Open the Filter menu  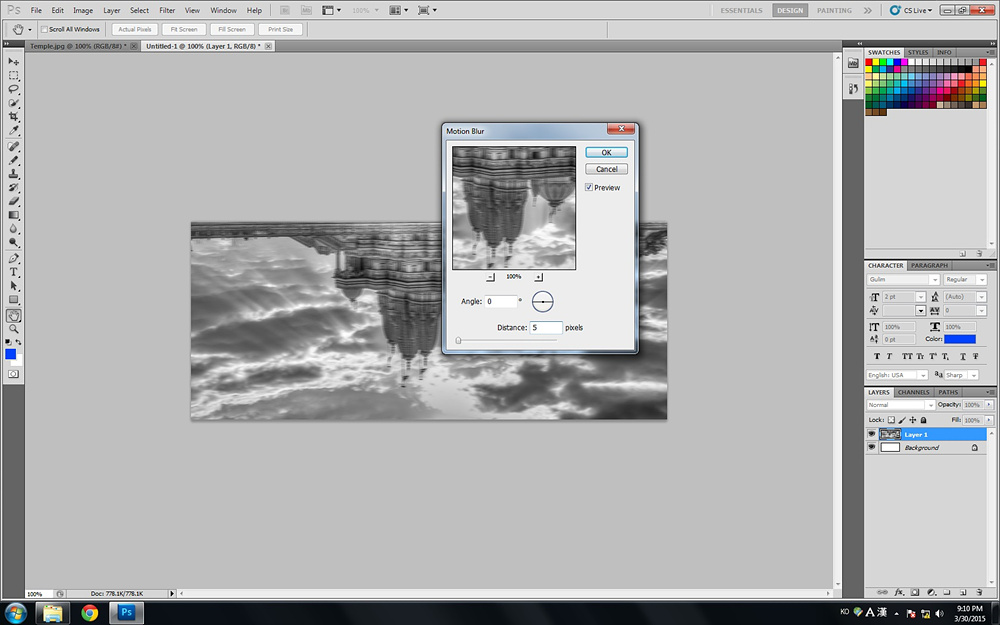(167, 10)
